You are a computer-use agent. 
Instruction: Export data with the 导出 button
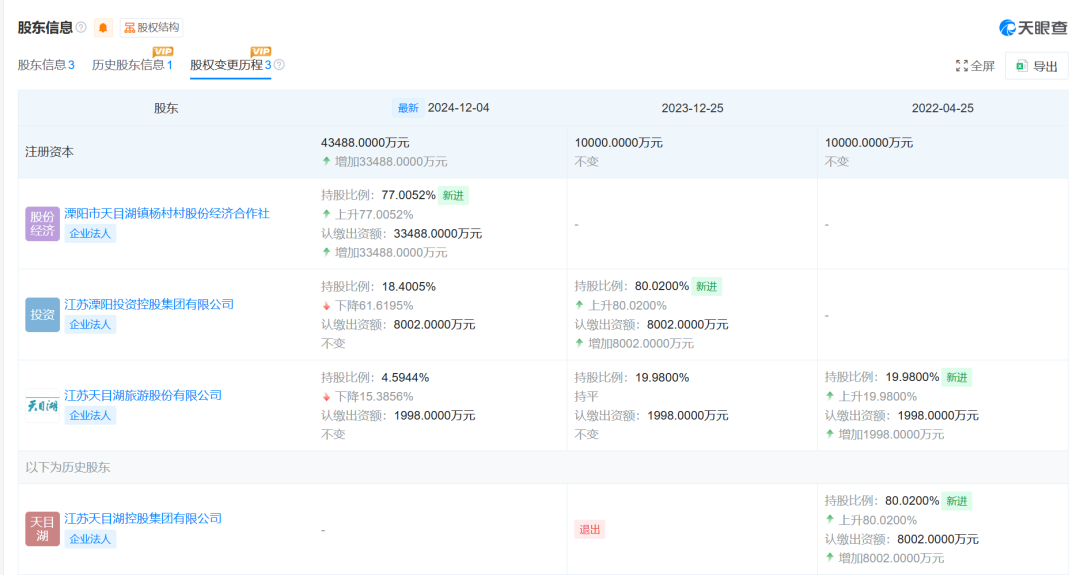[x=1036, y=66]
